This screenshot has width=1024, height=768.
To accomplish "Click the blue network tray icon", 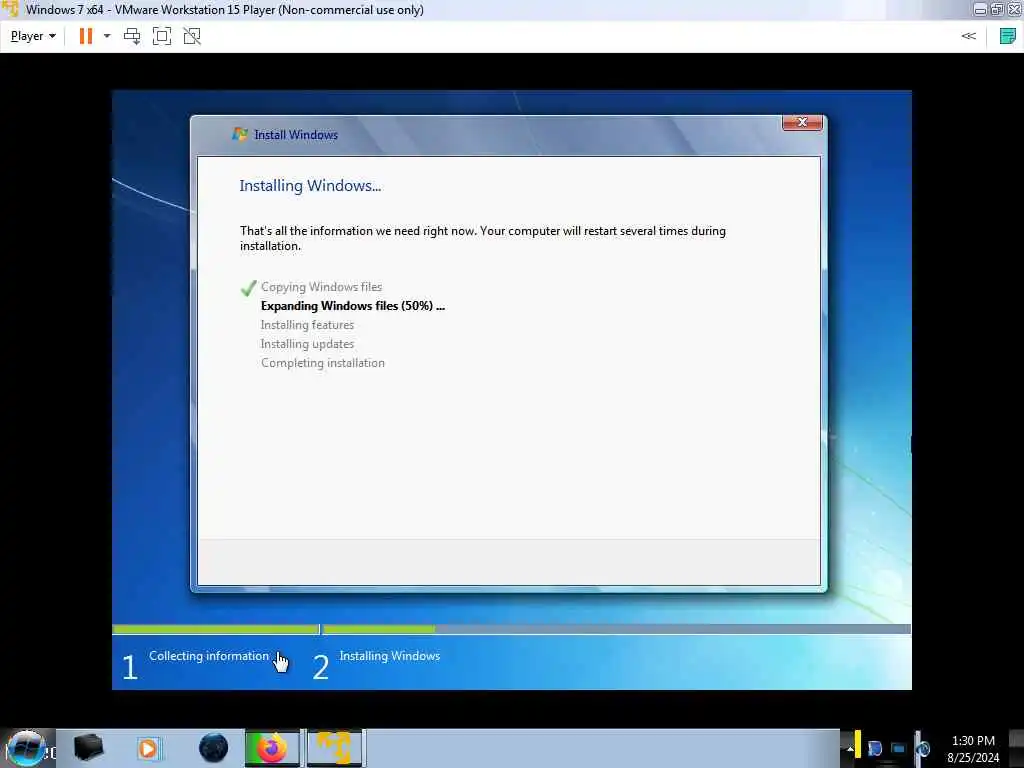I will coord(899,748).
